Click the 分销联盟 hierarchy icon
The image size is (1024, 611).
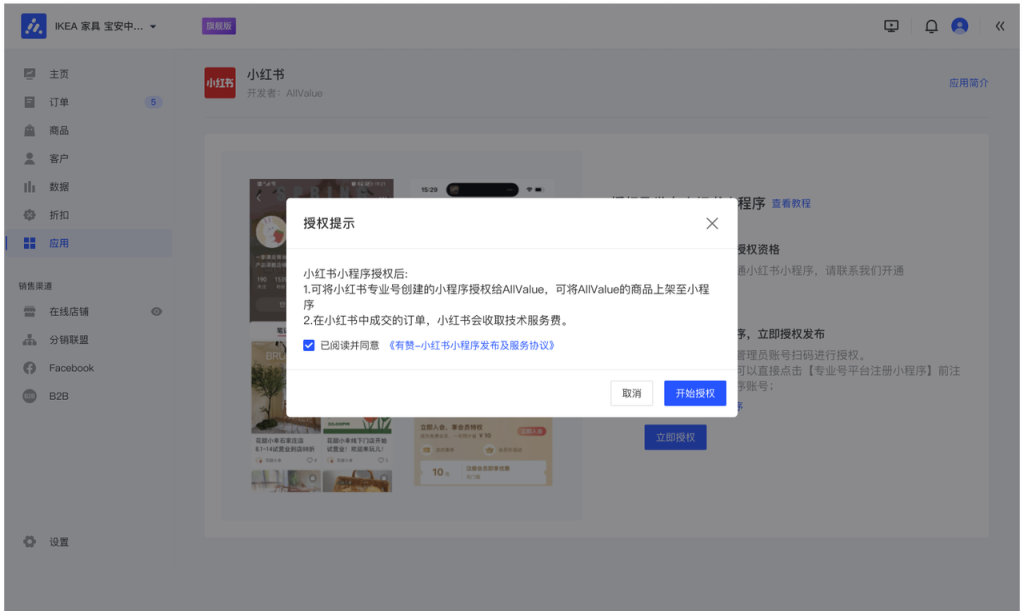click(29, 339)
